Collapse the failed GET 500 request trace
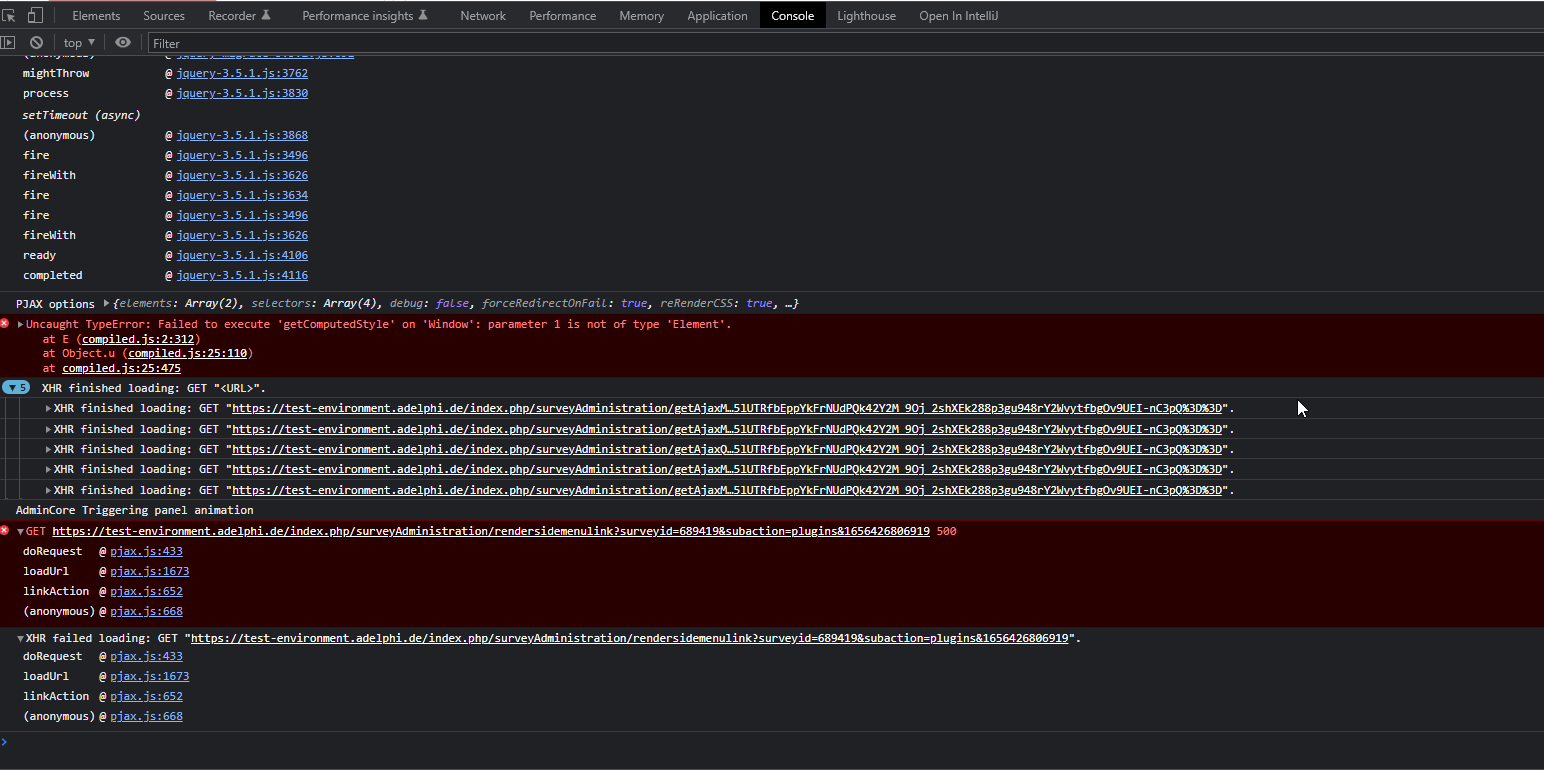1544x770 pixels. click(x=21, y=532)
